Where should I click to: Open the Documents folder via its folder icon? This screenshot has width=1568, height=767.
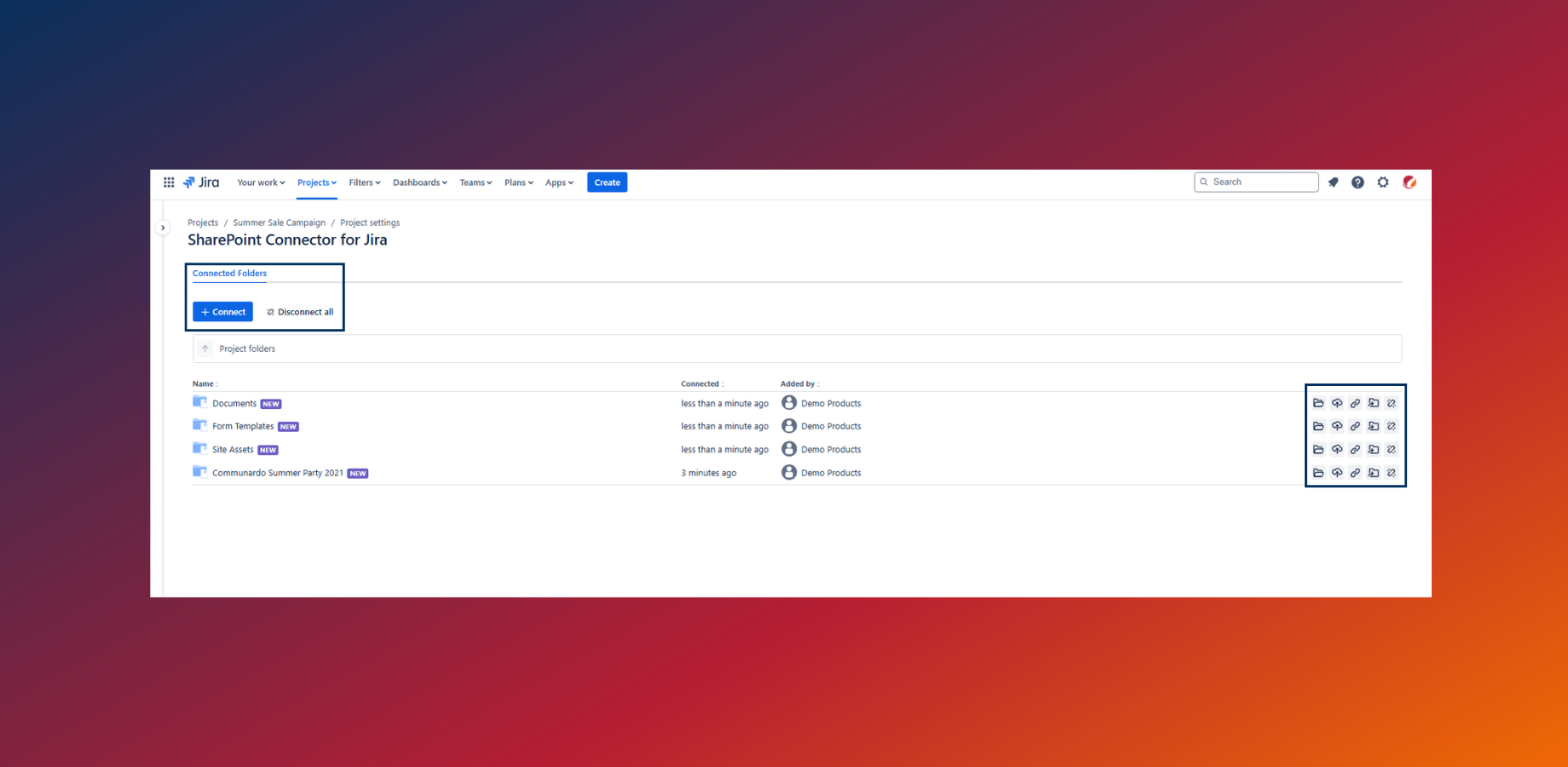point(1318,403)
